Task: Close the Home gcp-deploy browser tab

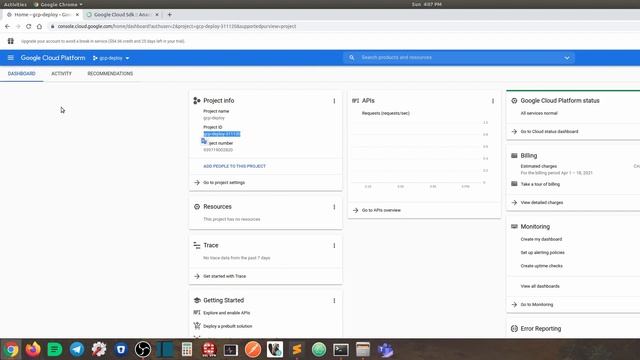Action: coord(77,15)
